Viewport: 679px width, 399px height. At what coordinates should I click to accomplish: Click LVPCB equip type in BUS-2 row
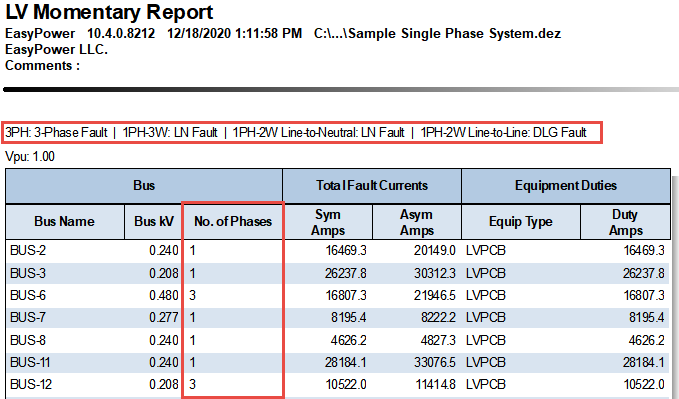(x=485, y=250)
